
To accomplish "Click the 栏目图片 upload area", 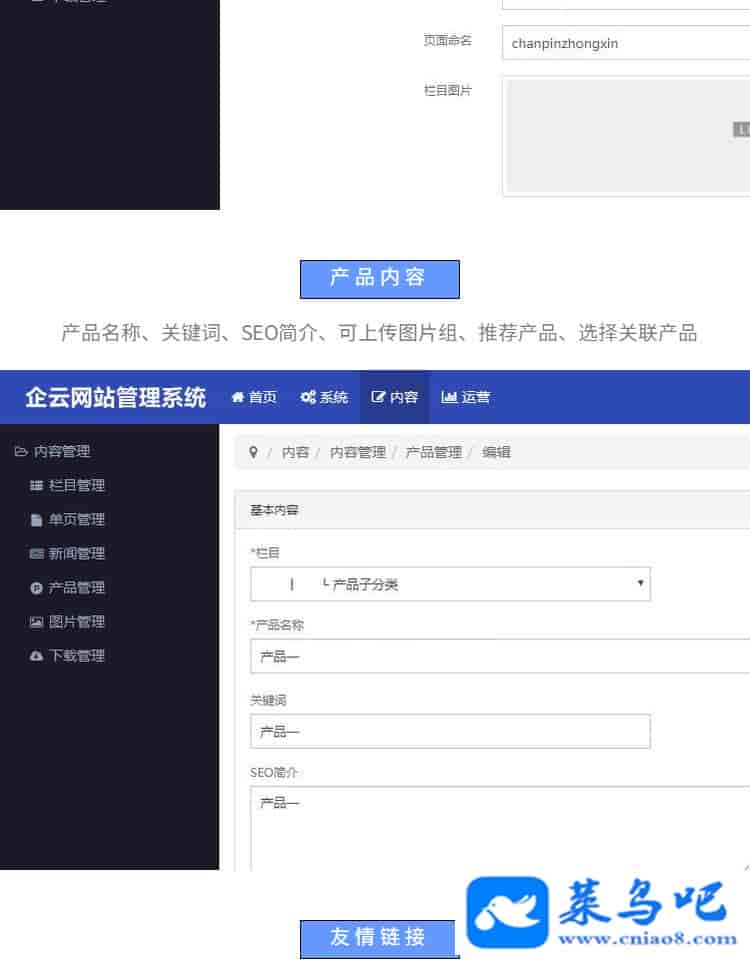I will click(x=626, y=136).
